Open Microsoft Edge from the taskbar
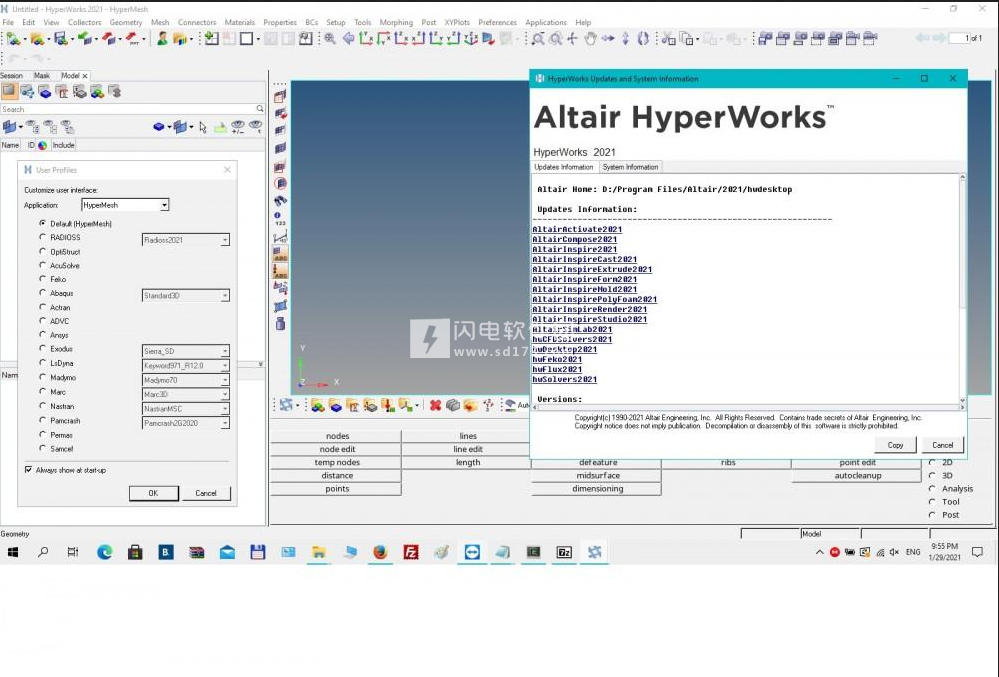Image resolution: width=999 pixels, height=677 pixels. click(104, 552)
